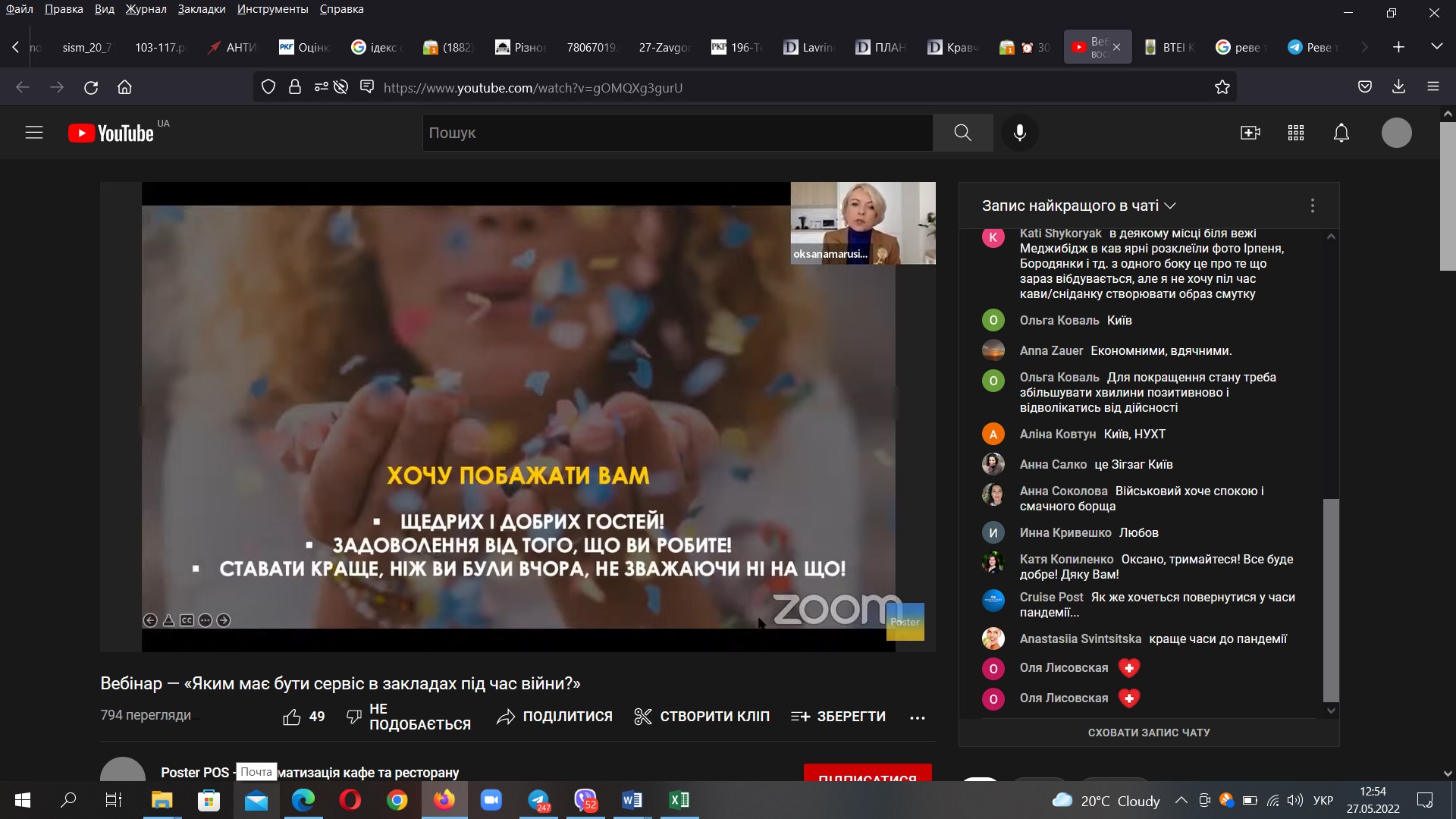Click the Firefox reload page icon
The width and height of the screenshot is (1456, 819).
91,87
